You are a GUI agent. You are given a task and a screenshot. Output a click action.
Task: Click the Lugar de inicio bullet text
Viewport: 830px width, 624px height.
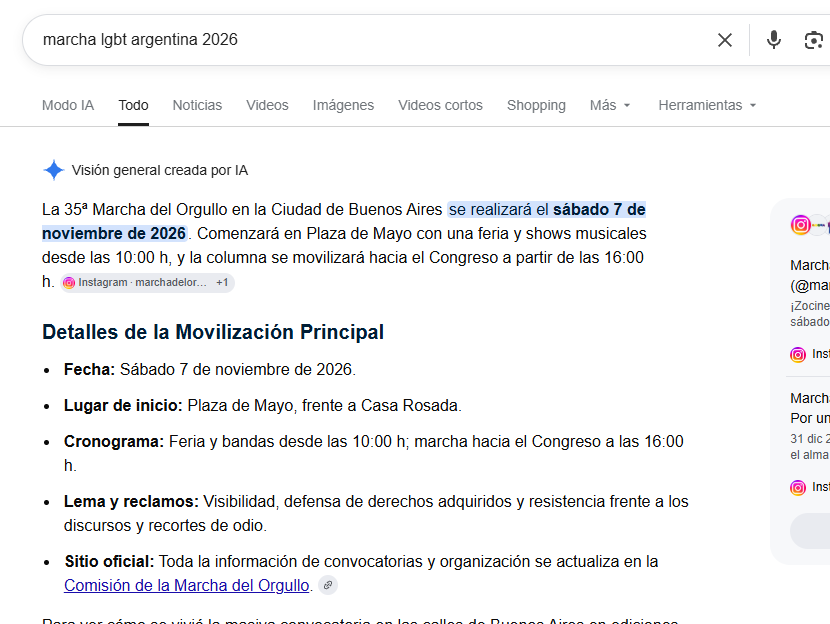click(263, 405)
